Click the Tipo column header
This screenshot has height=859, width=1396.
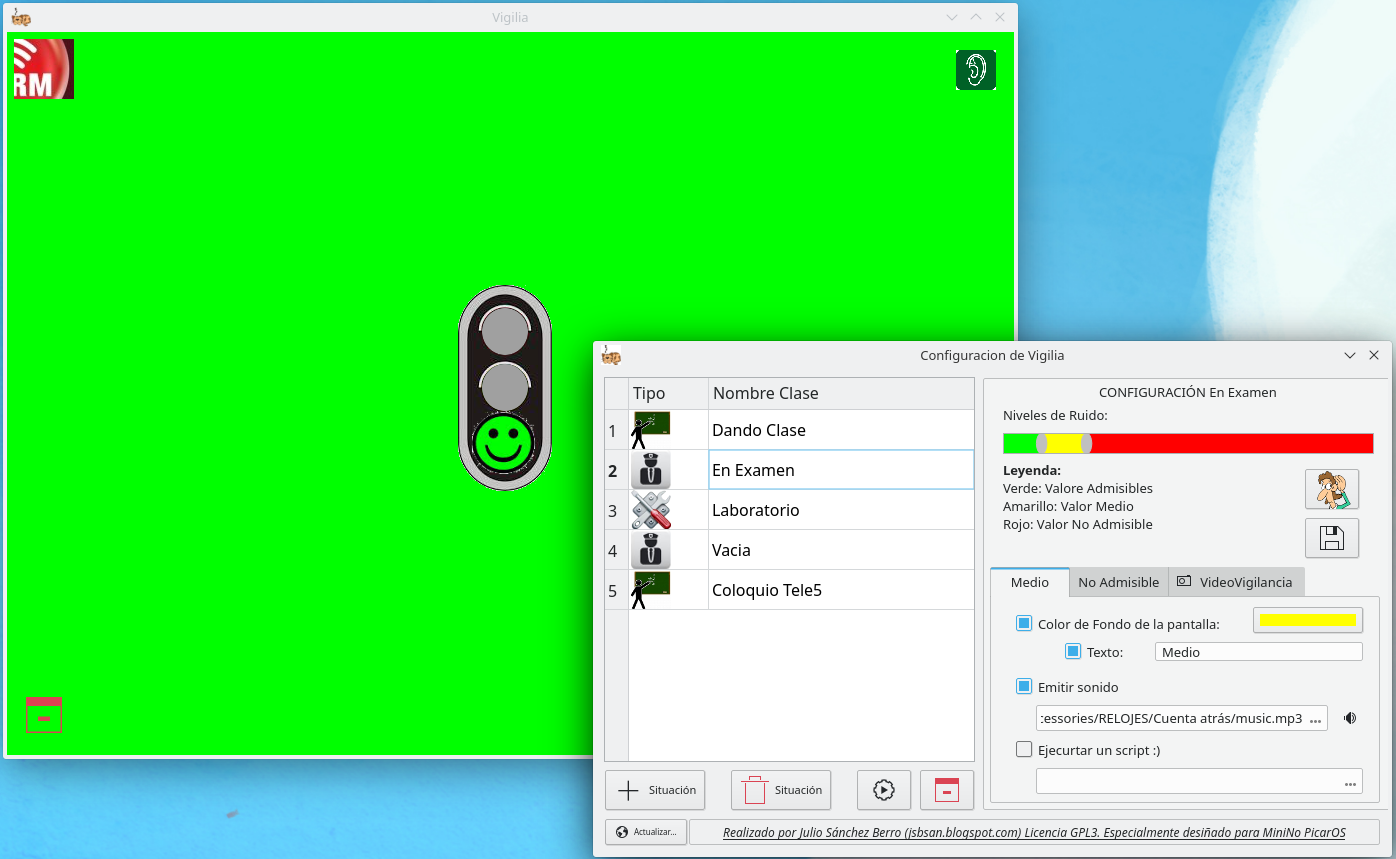click(668, 393)
